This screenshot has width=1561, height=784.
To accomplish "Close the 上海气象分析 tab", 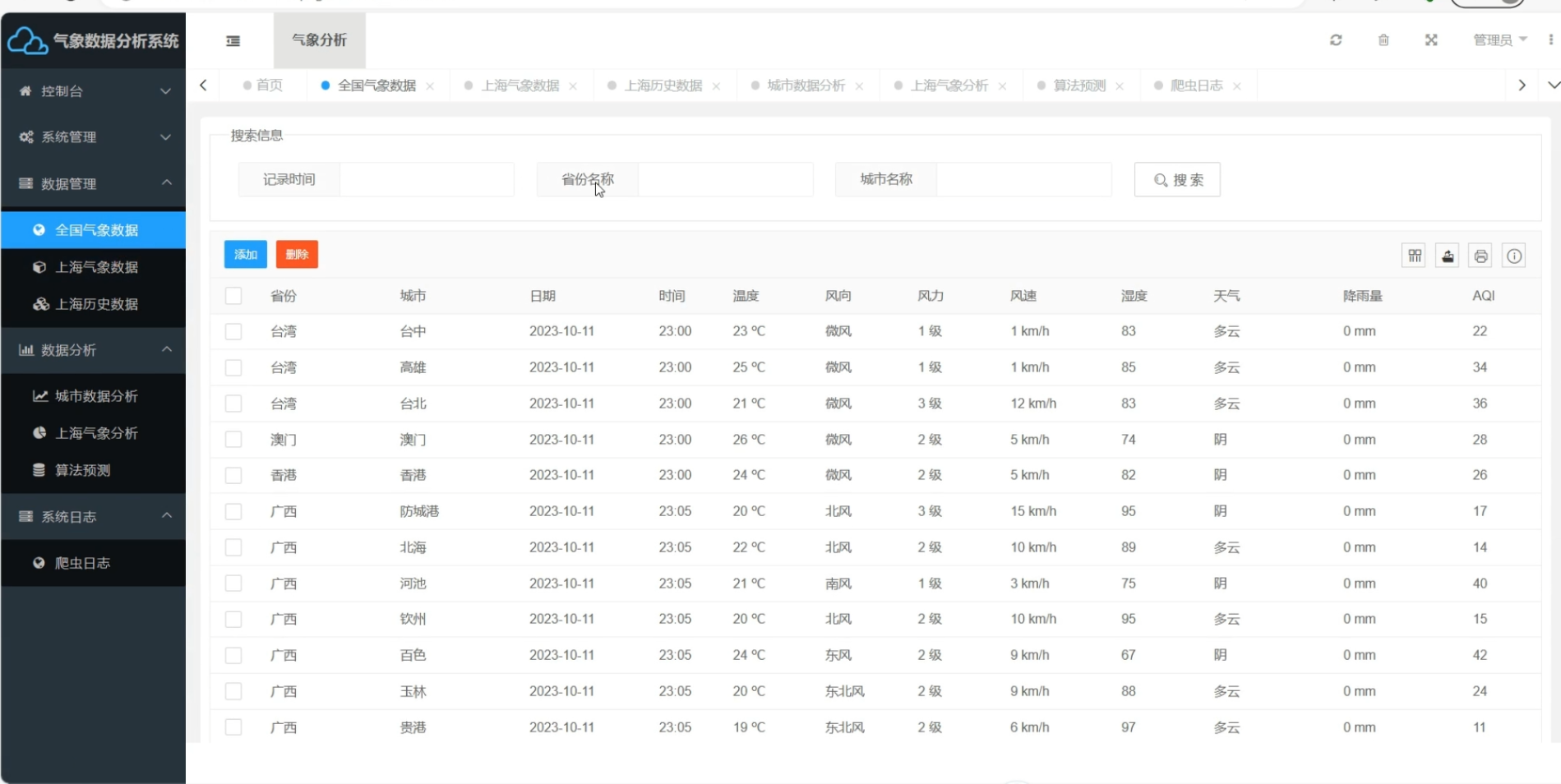I will (x=1002, y=86).
